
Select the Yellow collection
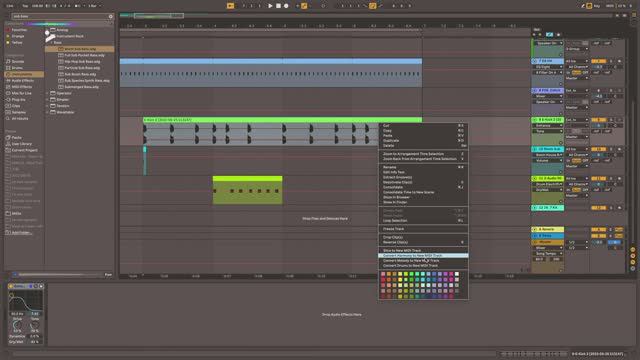click(x=17, y=42)
